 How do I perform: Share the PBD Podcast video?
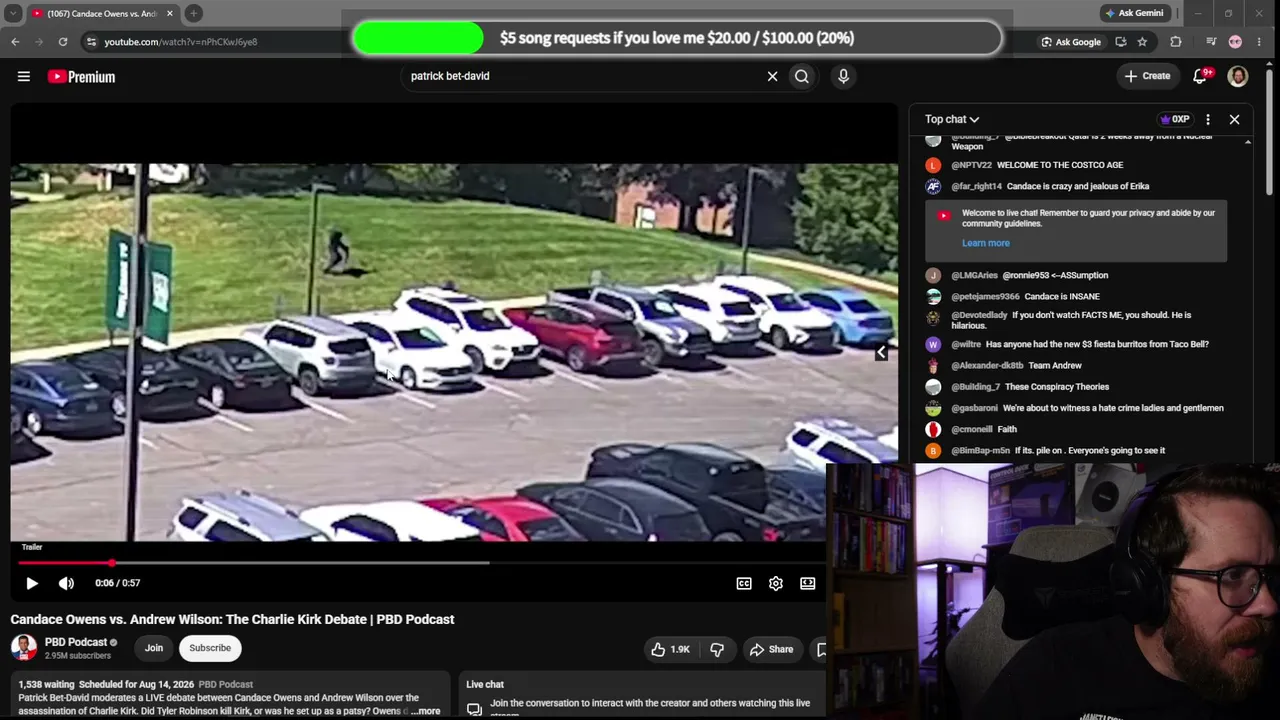[771, 650]
